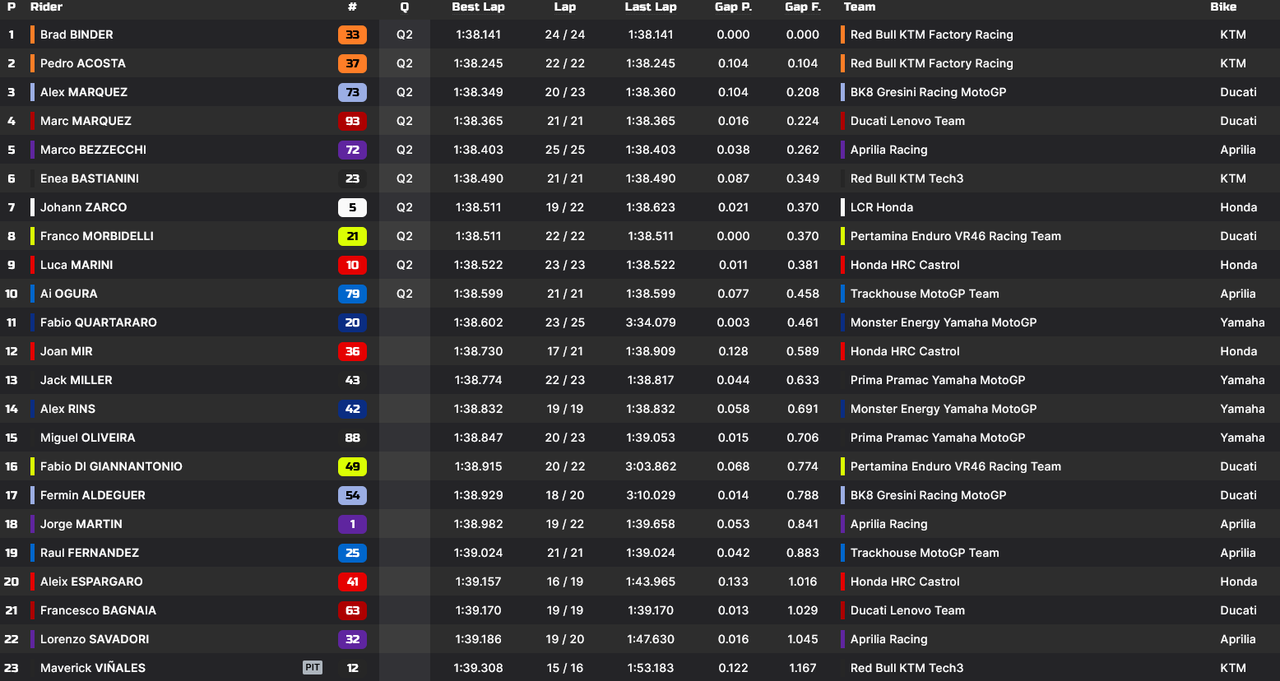
Task: Click the LCR Honda team name
Action: (x=881, y=208)
